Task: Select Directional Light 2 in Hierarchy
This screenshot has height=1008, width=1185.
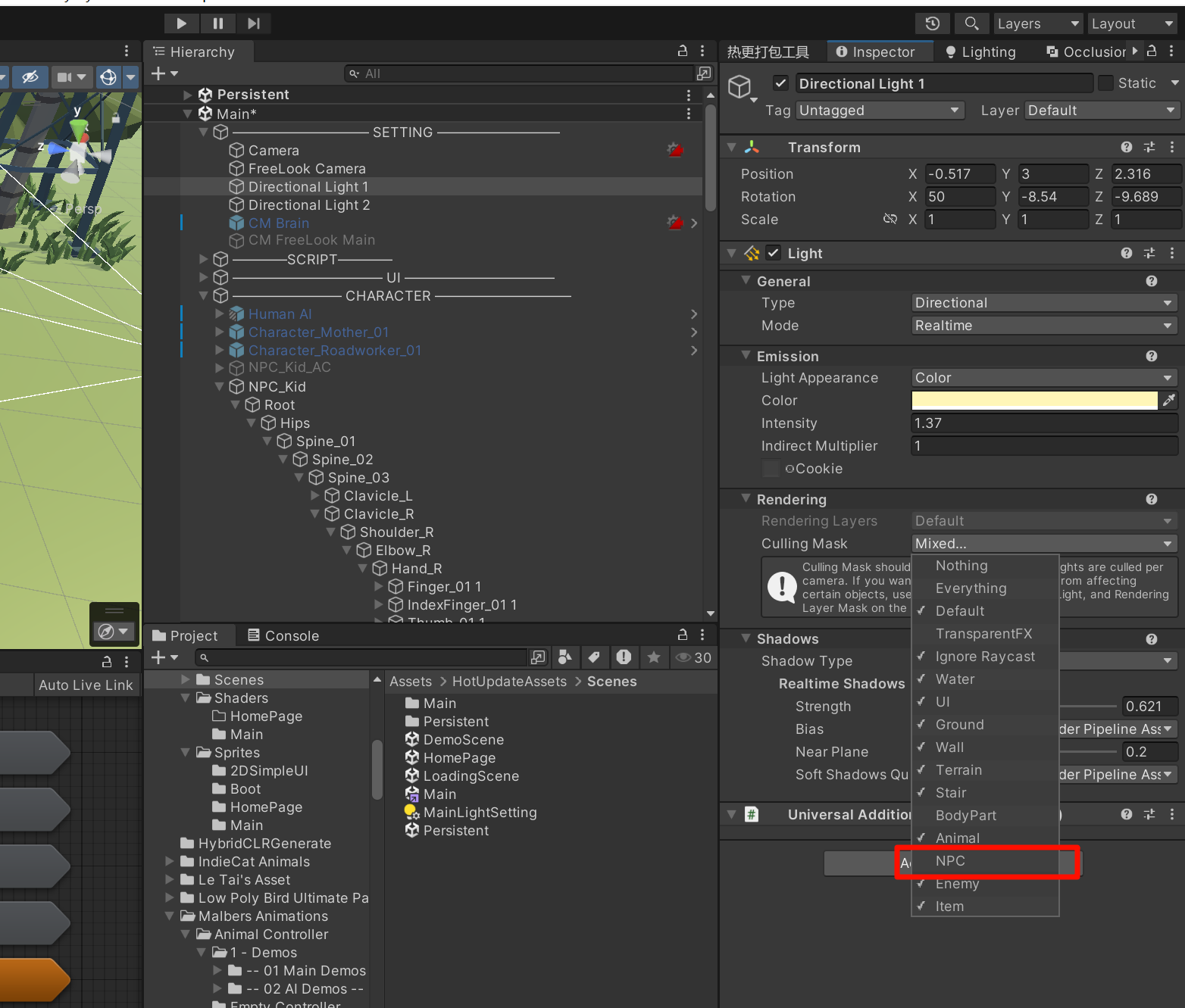Action: (299, 204)
